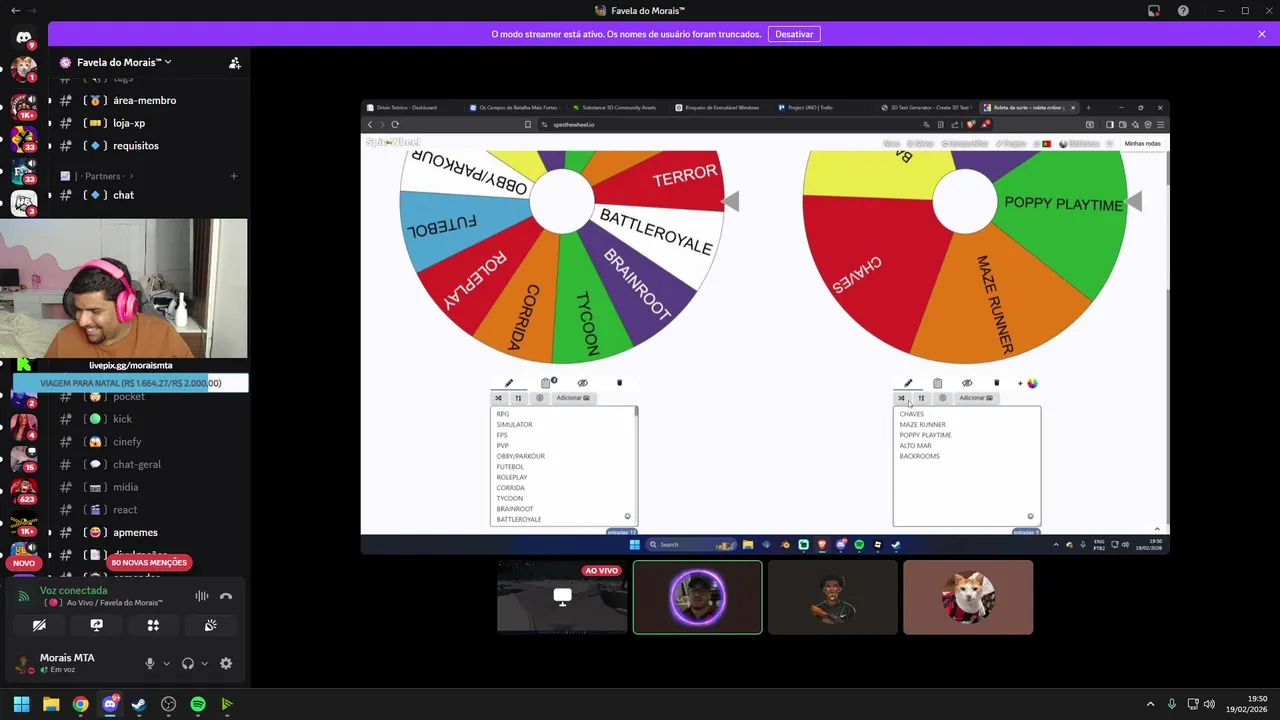Select the live stream thumbnail marked AO VIVO
Screen dimensions: 1280x720
(562, 597)
